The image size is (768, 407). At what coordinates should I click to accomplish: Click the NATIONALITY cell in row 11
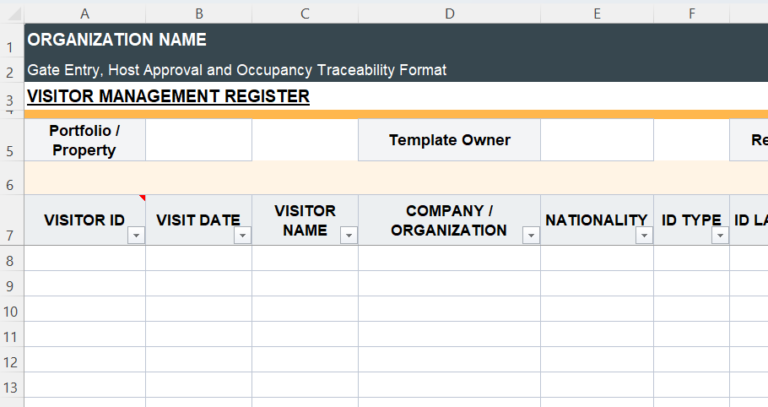[x=597, y=335]
